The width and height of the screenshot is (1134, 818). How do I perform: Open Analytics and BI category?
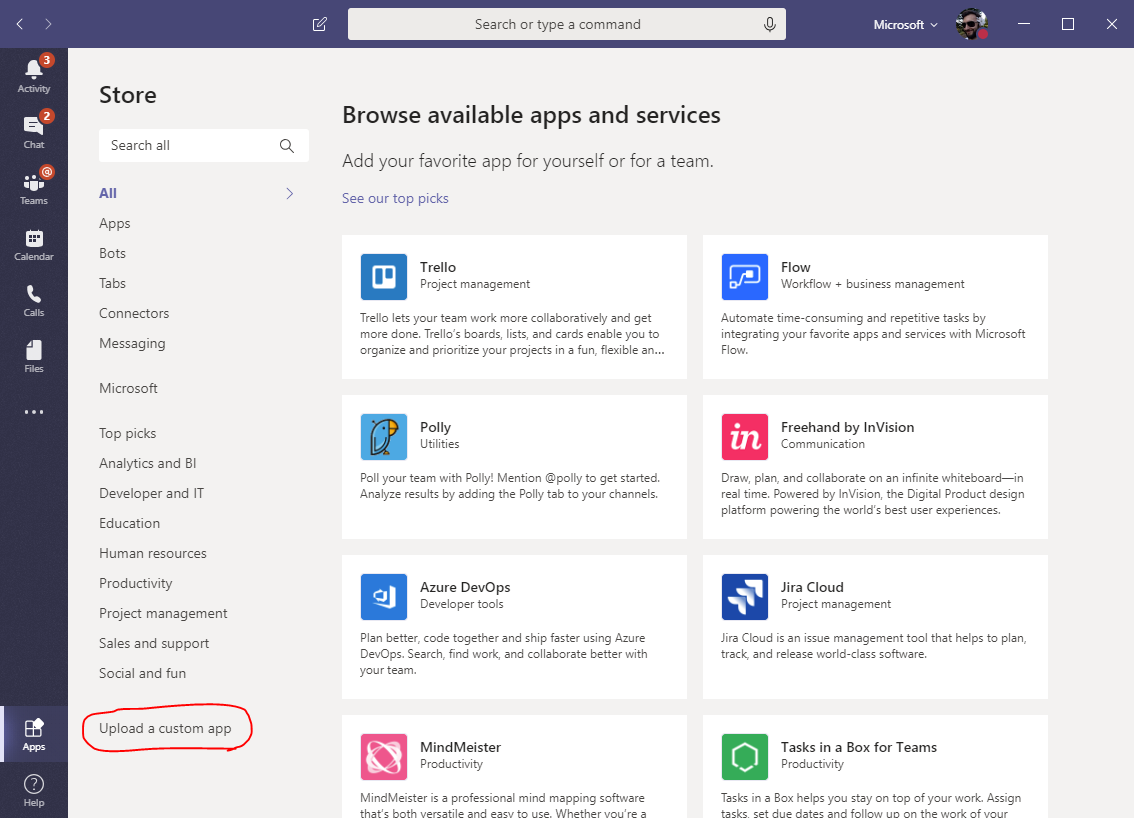(148, 463)
